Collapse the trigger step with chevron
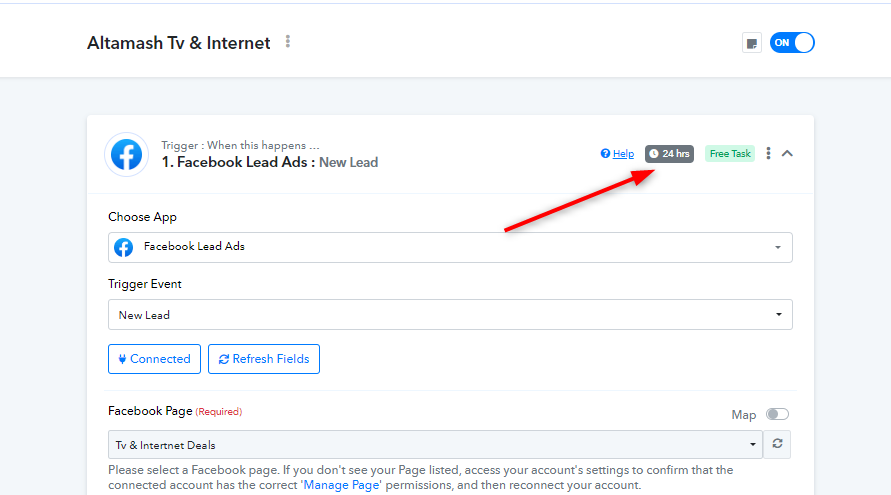The height and width of the screenshot is (495, 891). pyautogui.click(x=787, y=153)
